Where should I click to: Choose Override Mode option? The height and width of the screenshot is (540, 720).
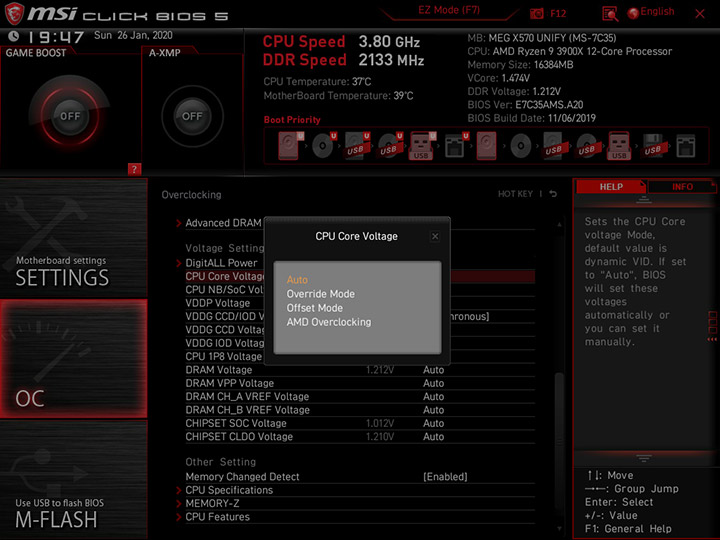tap(321, 294)
